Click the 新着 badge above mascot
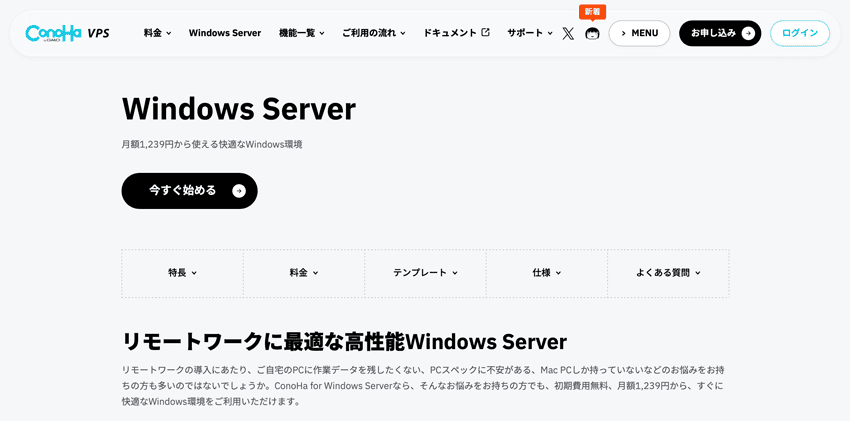850x421 pixels. [592, 11]
